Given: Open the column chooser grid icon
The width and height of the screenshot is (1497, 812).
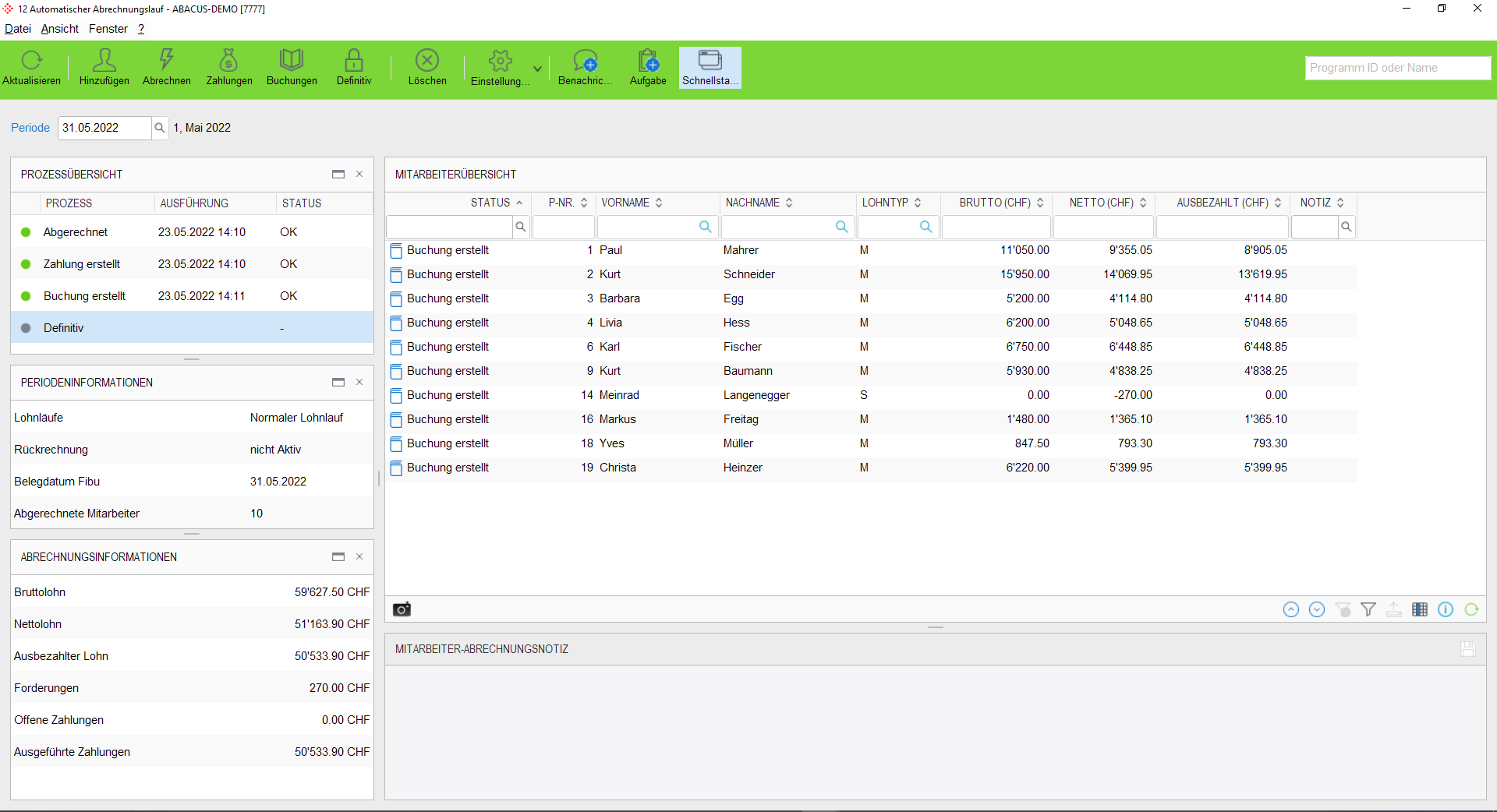Looking at the screenshot, I should pyautogui.click(x=1420, y=609).
